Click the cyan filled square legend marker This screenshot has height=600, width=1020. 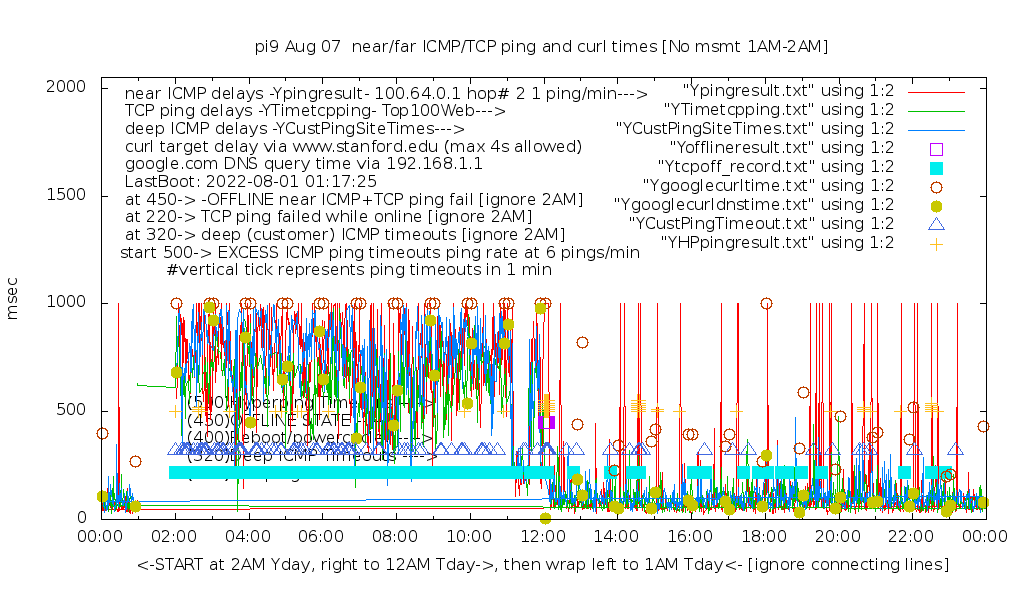[x=936, y=167]
